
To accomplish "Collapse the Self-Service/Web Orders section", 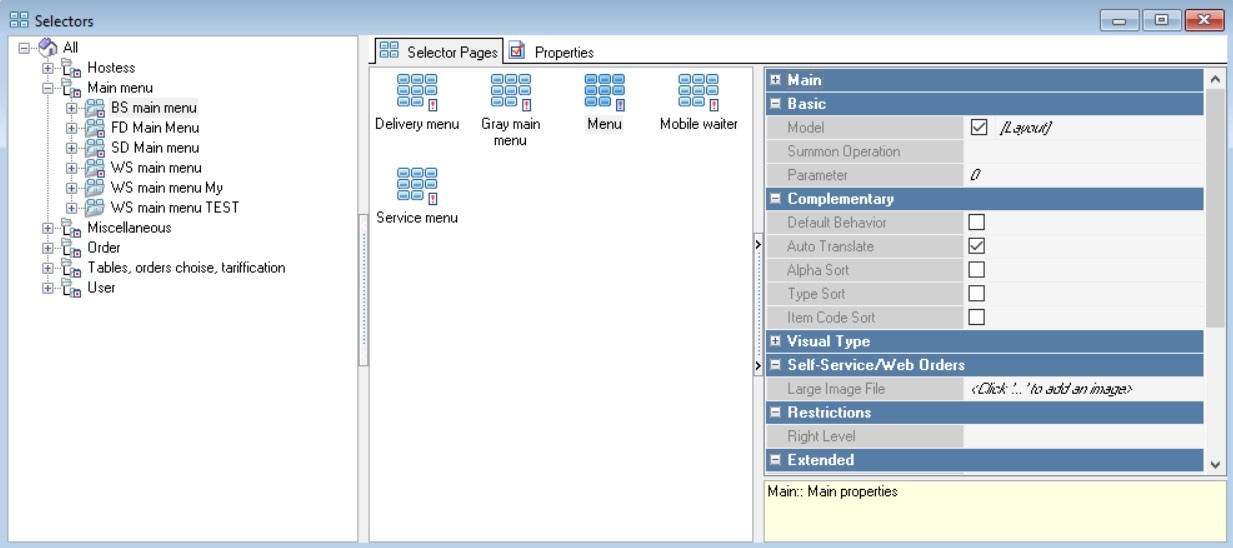I will pyautogui.click(x=775, y=365).
